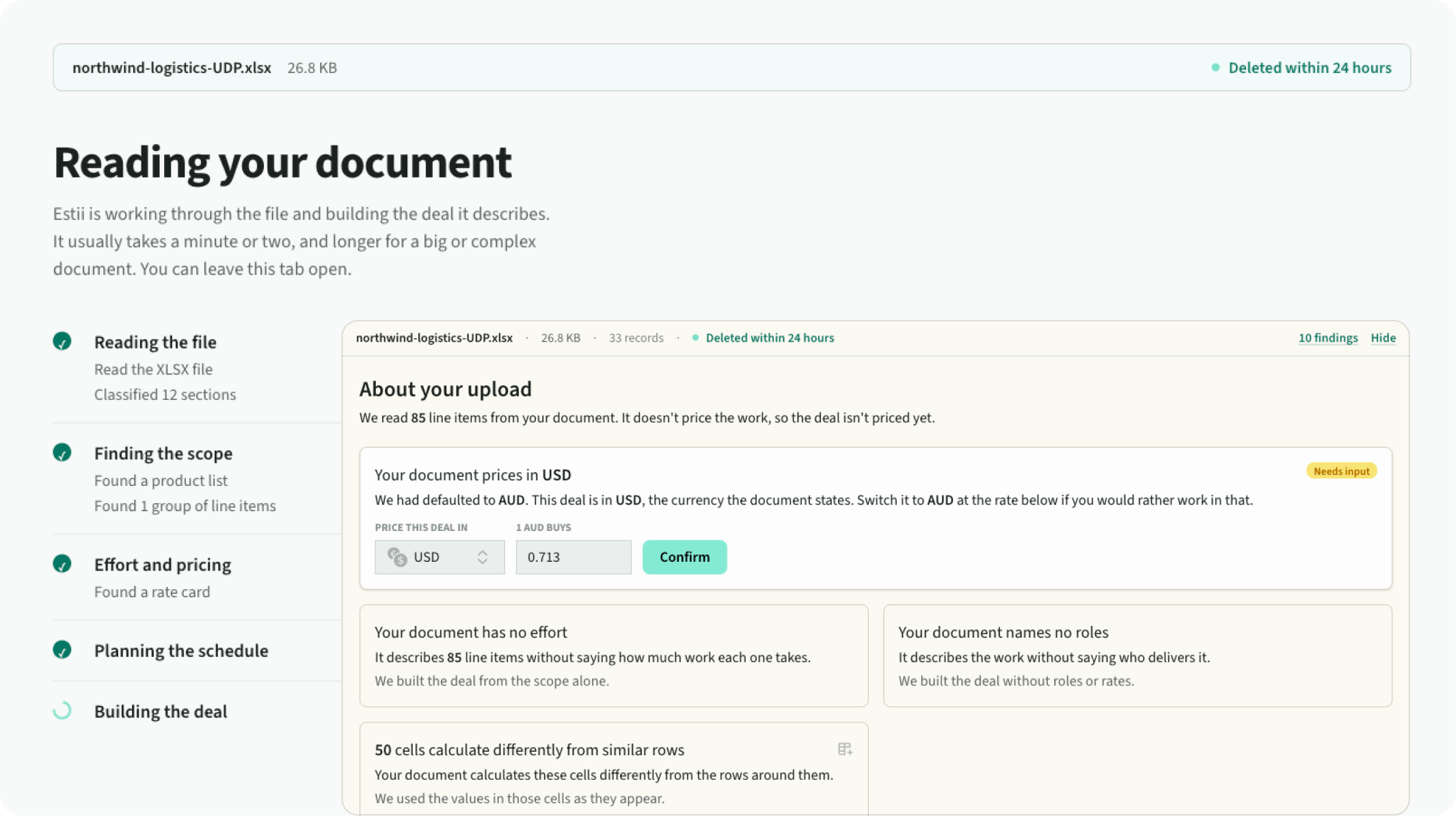The width and height of the screenshot is (1456, 816).
Task: Confirm the deal currency
Action: [x=684, y=557]
